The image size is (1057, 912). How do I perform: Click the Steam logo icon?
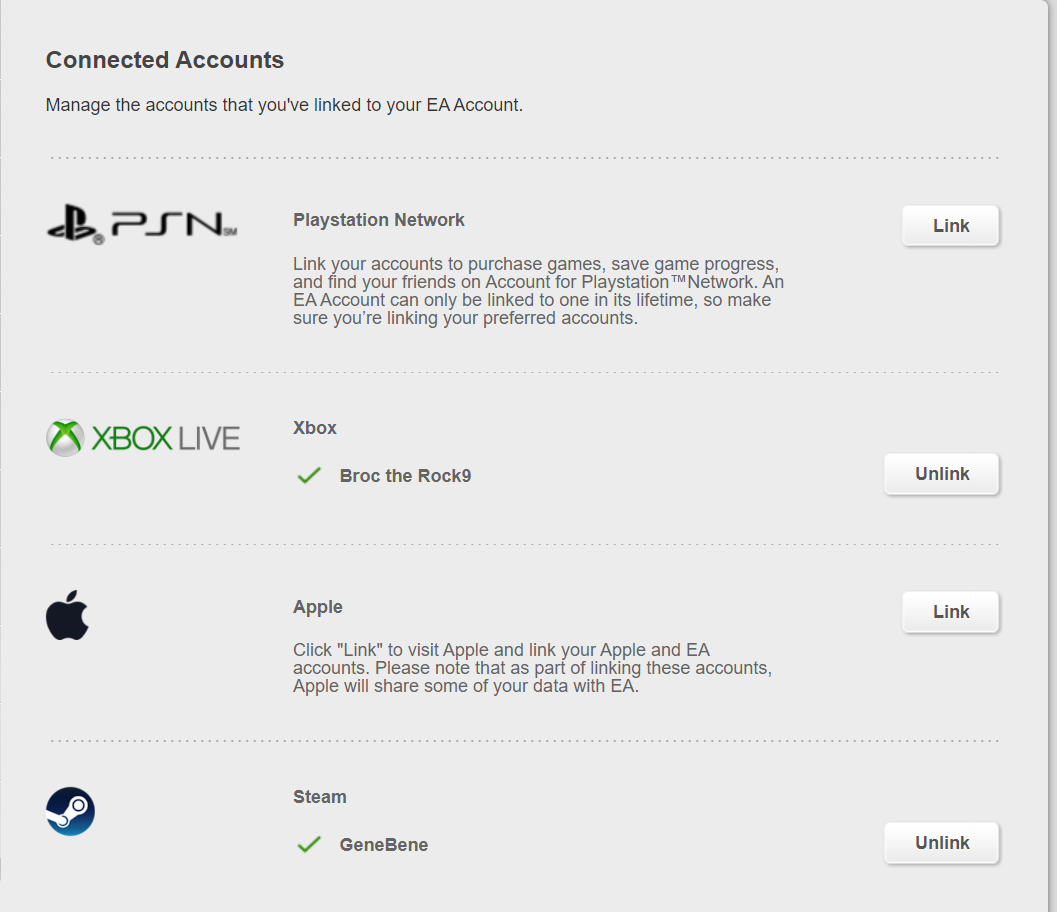tap(70, 811)
